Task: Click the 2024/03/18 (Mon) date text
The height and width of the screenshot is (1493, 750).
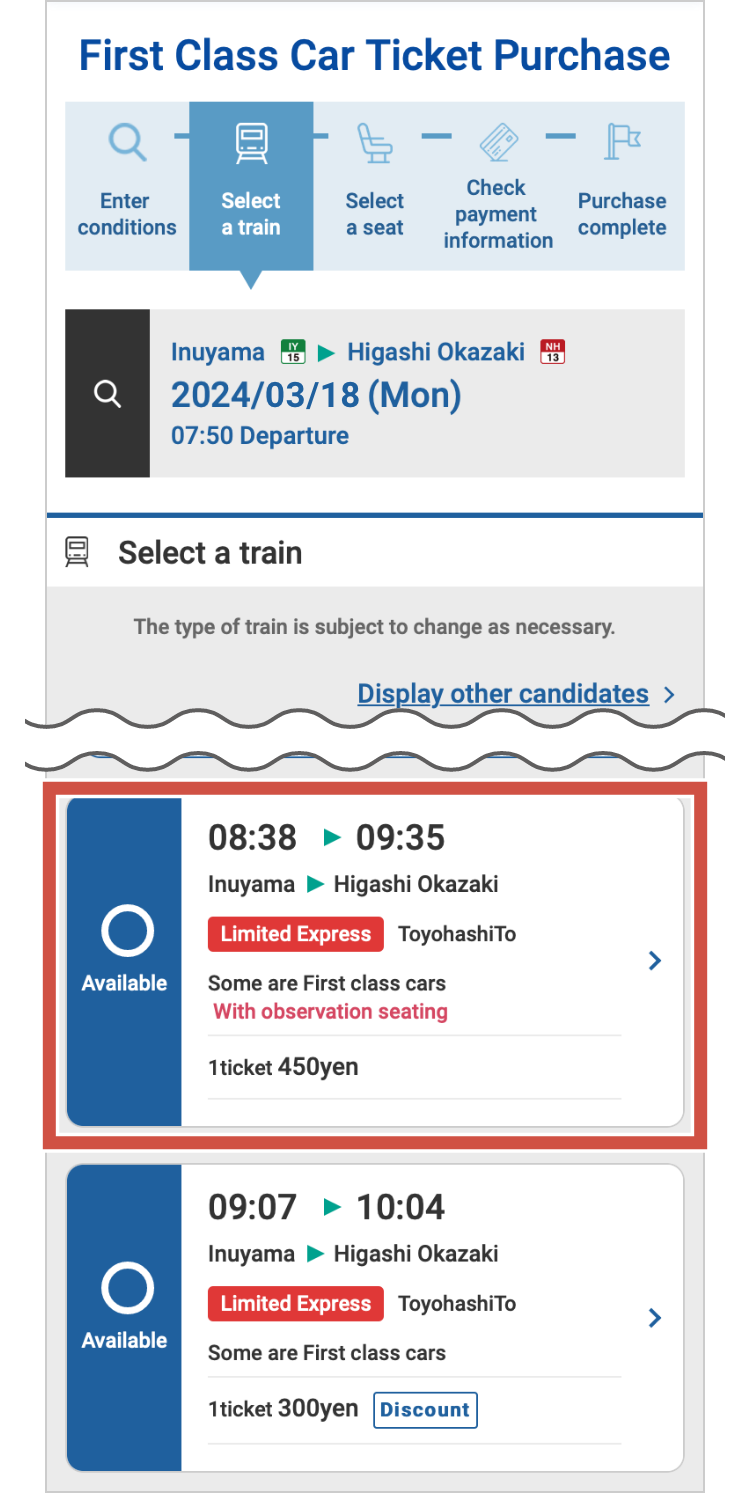Action: click(x=316, y=395)
